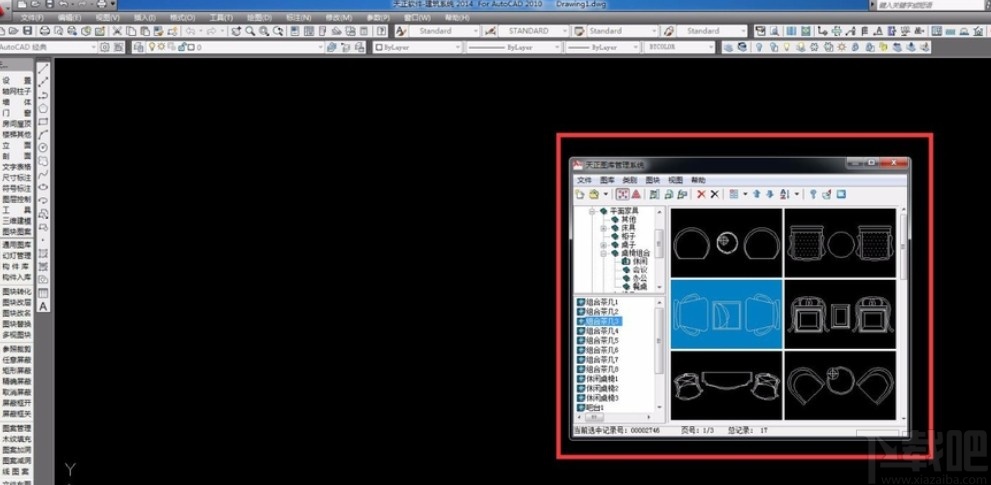This screenshot has height=485, width=991.
Task: Open the layout view dropdown in library toolbar
Action: [x=745, y=194]
